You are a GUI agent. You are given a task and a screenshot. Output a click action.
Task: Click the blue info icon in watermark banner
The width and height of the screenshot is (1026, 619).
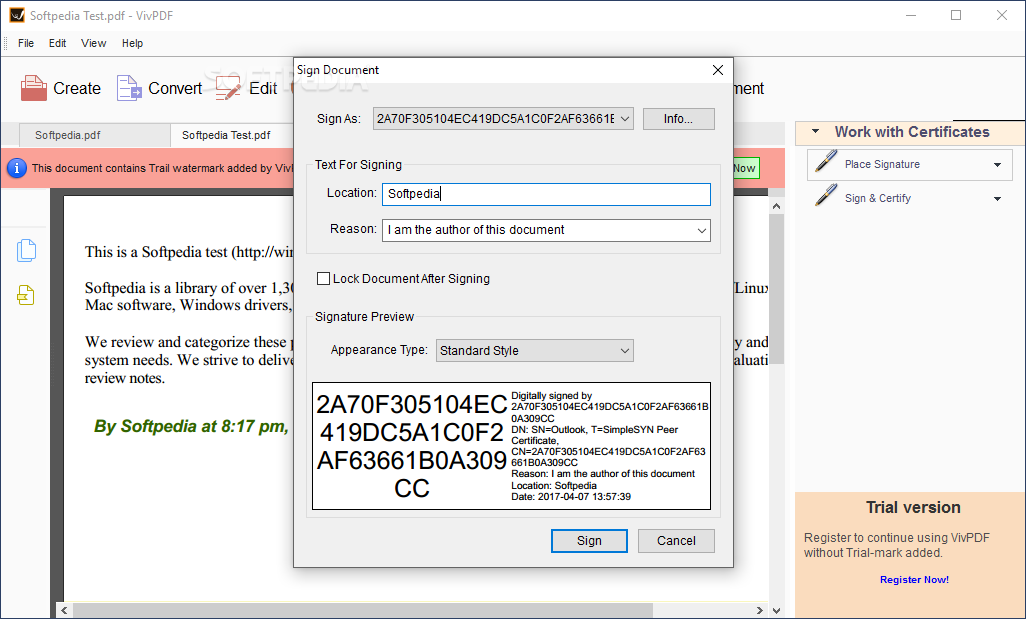[x=16, y=168]
